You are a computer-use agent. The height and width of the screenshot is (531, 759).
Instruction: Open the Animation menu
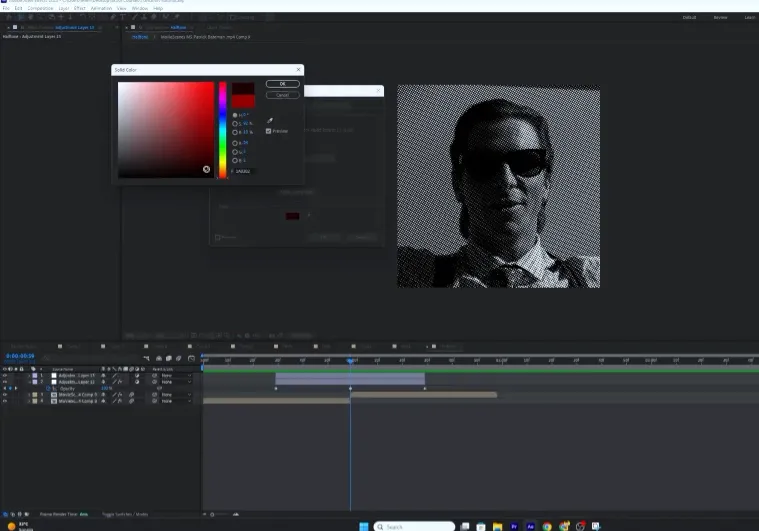tap(101, 8)
